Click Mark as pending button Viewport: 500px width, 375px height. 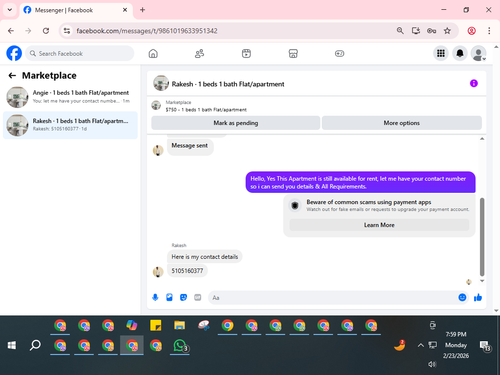(236, 123)
